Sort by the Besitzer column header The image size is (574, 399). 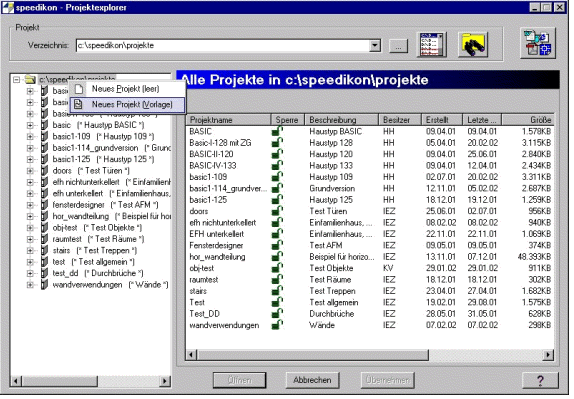[399, 120]
